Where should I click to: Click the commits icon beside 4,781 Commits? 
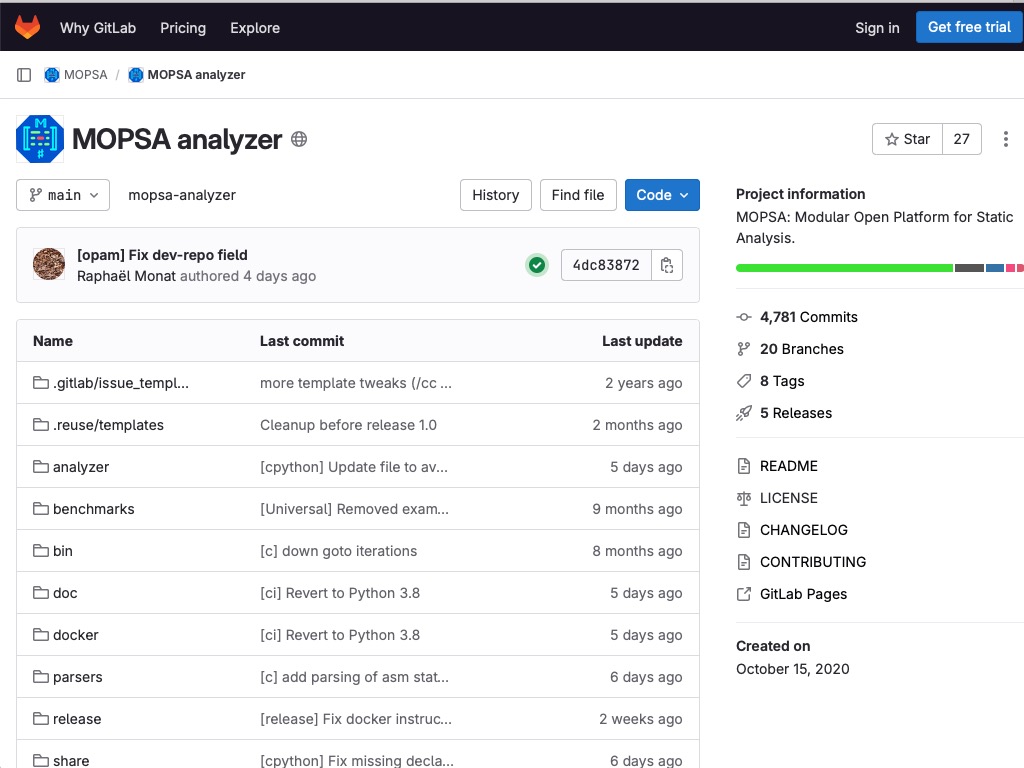(743, 317)
